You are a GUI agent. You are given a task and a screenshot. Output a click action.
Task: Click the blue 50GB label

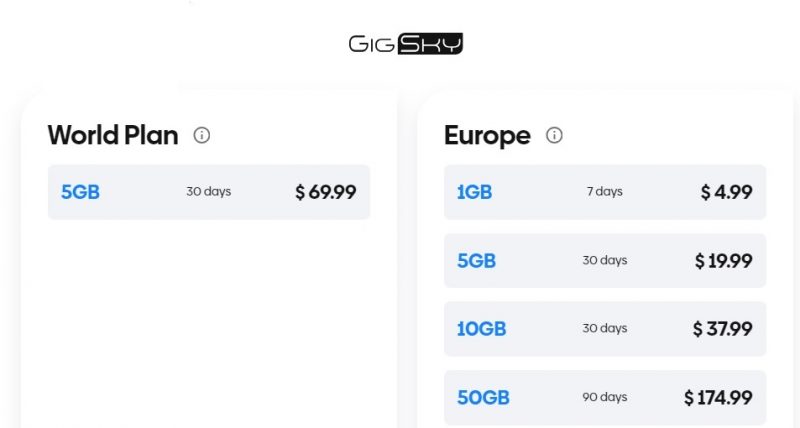click(483, 398)
